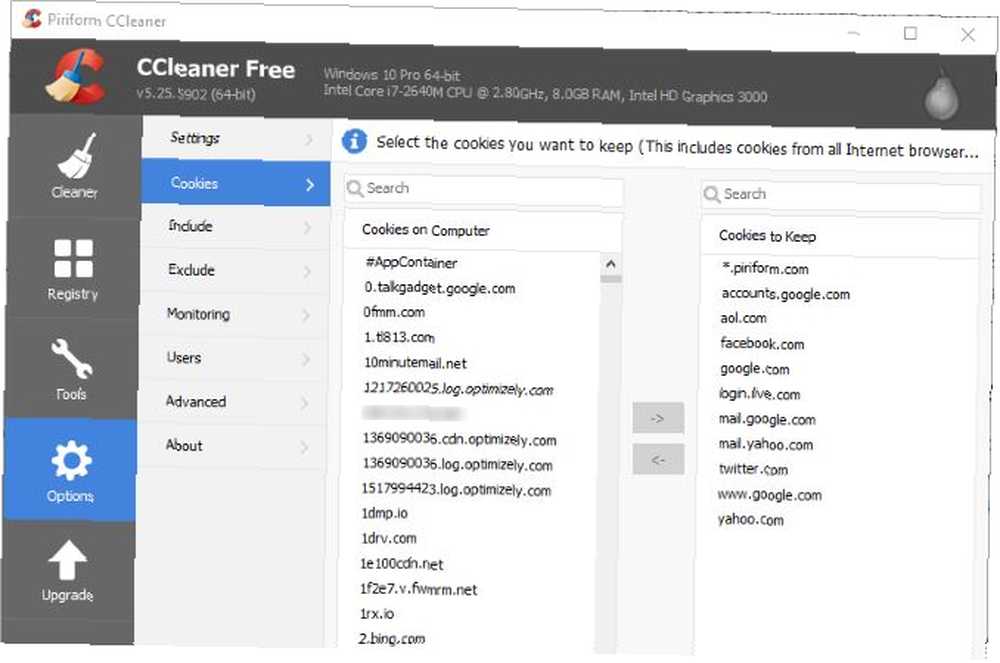Open the Tools wrench icon

pyautogui.click(x=71, y=368)
